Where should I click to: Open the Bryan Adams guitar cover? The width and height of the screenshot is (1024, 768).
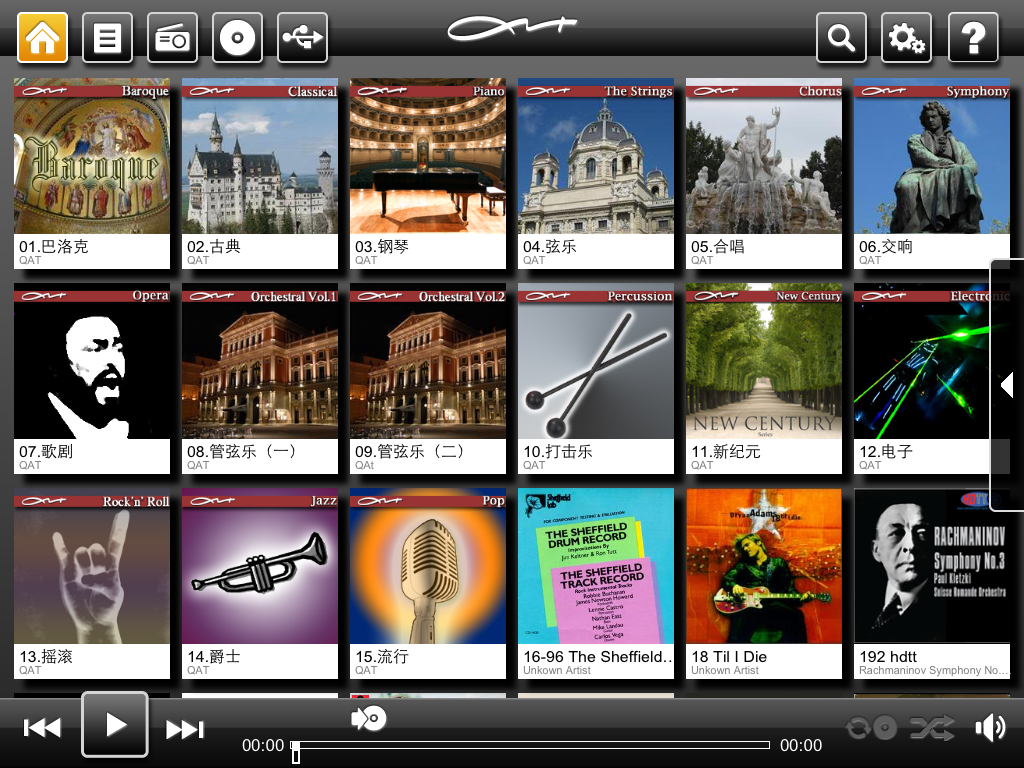click(x=764, y=566)
